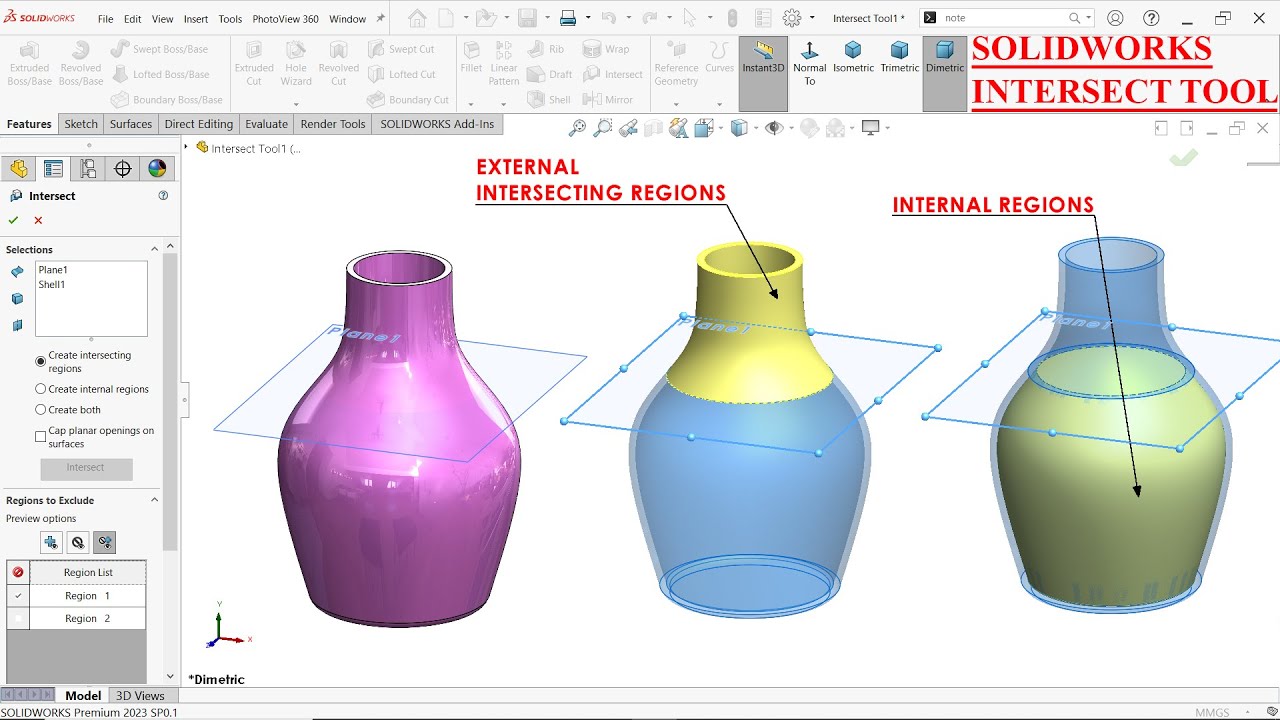Select the Isometric view button
Viewport: 1280px width, 720px height.
[x=853, y=58]
